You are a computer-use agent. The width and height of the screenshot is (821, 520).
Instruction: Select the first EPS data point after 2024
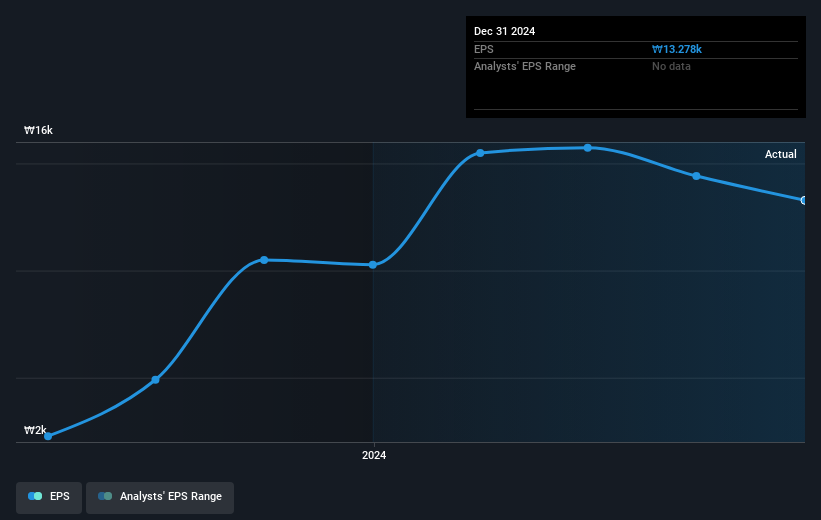480,153
